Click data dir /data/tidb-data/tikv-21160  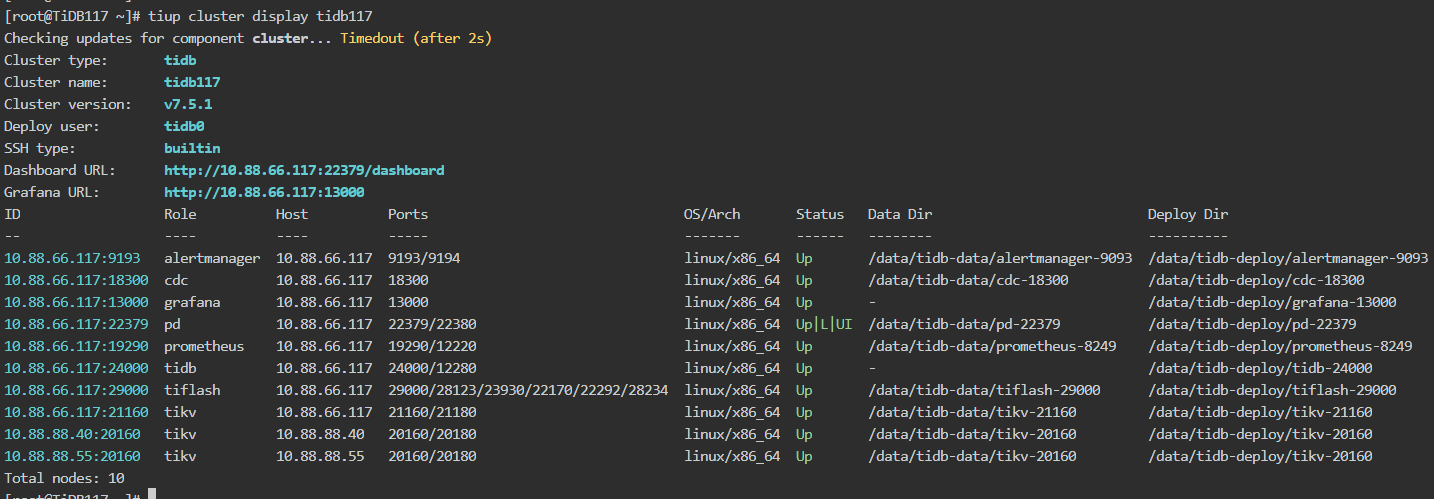972,412
